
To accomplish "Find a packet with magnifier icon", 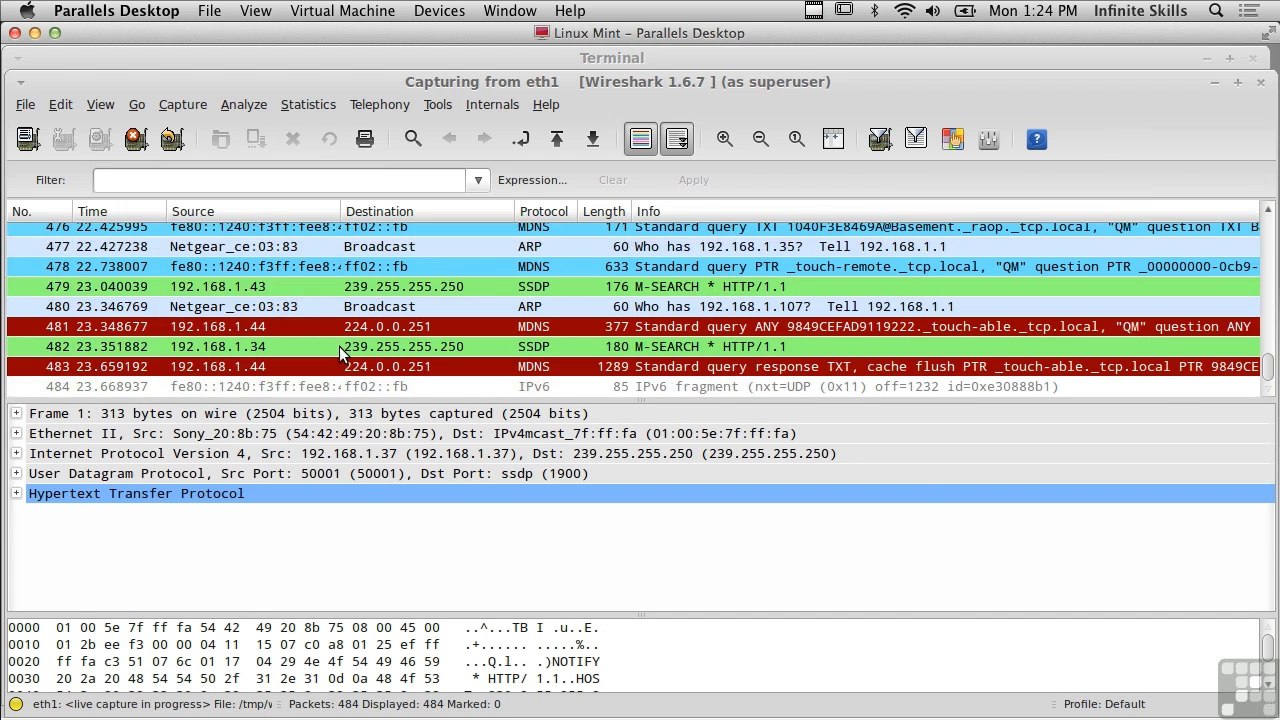I will click(413, 139).
